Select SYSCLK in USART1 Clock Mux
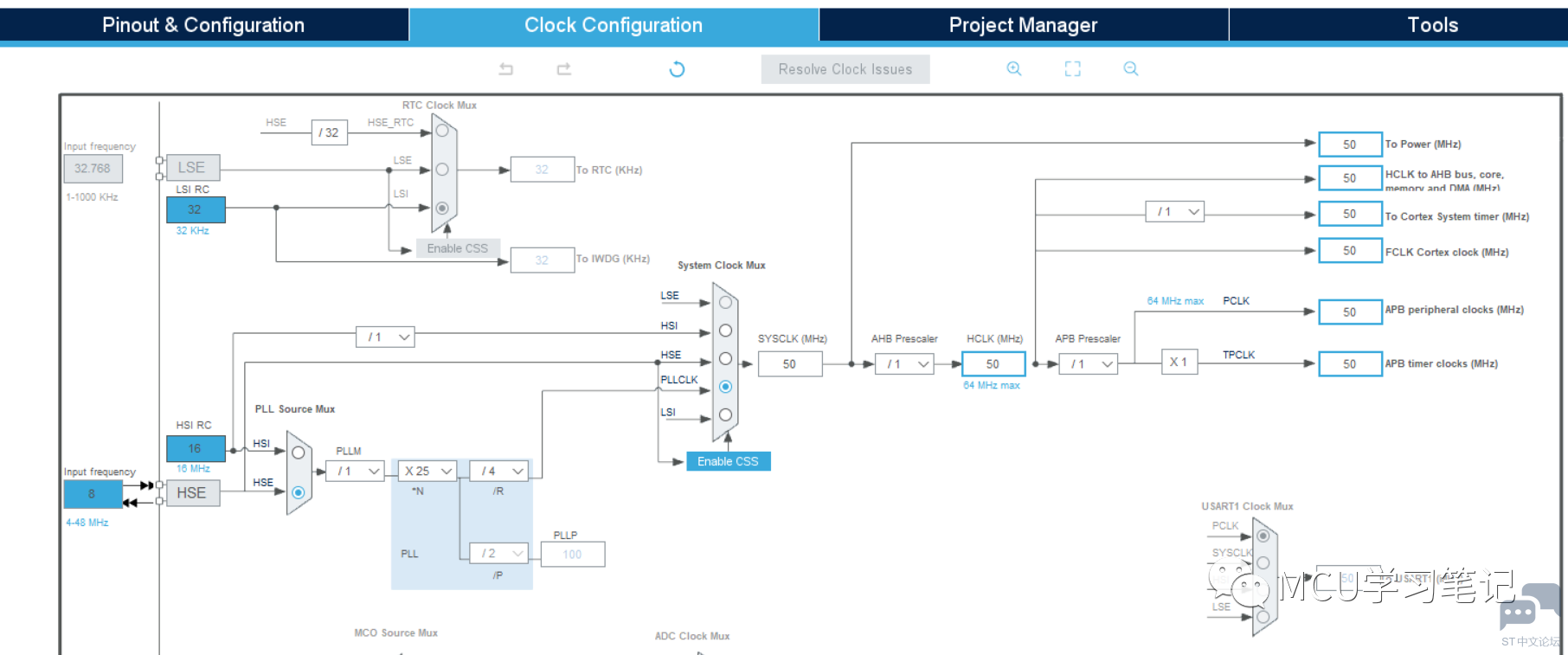This screenshot has width=1568, height=655. [1263, 563]
